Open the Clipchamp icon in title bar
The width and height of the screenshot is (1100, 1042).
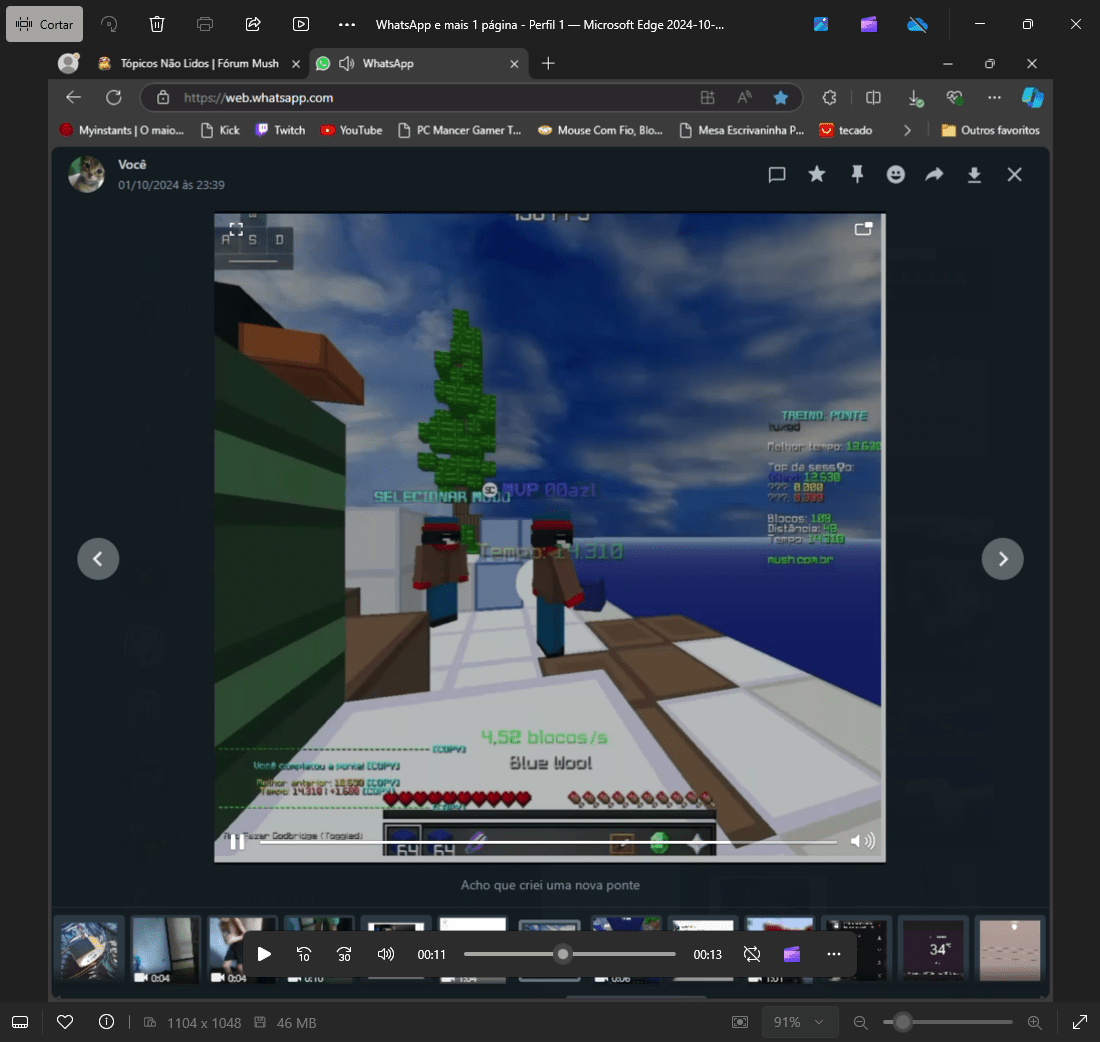coord(868,25)
